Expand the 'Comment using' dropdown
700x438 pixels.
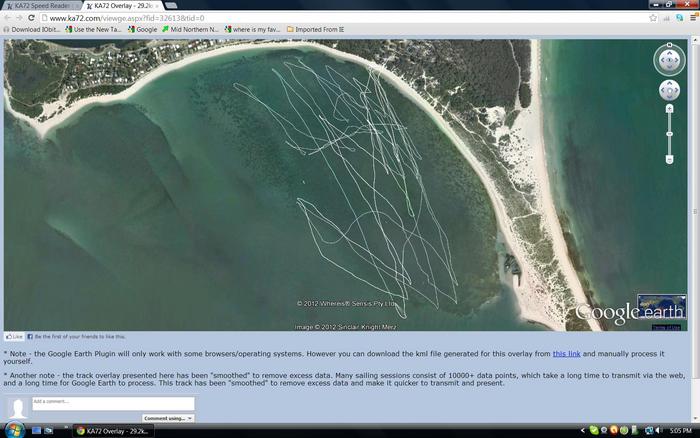tap(167, 418)
